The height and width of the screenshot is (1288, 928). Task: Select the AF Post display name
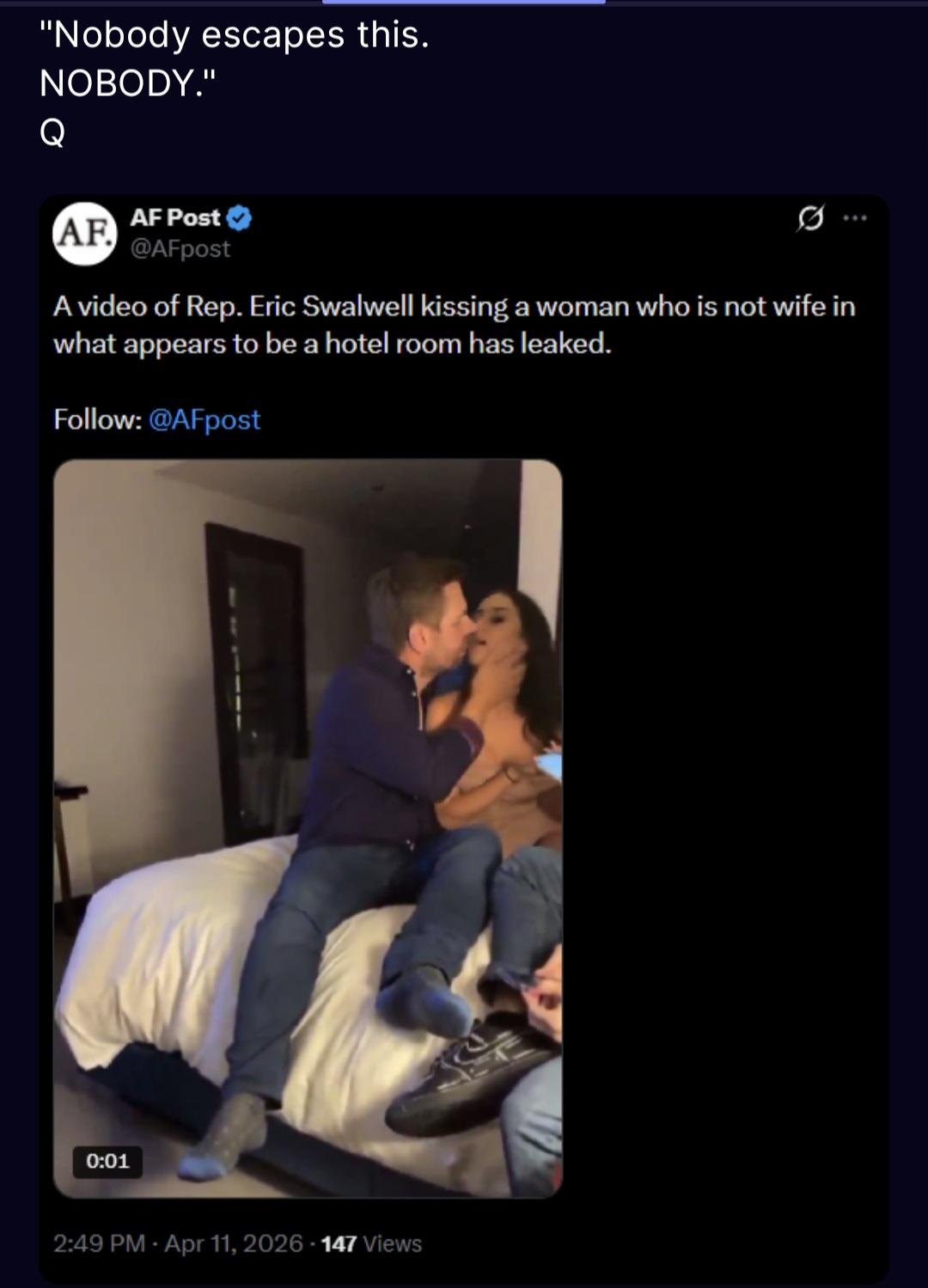175,218
